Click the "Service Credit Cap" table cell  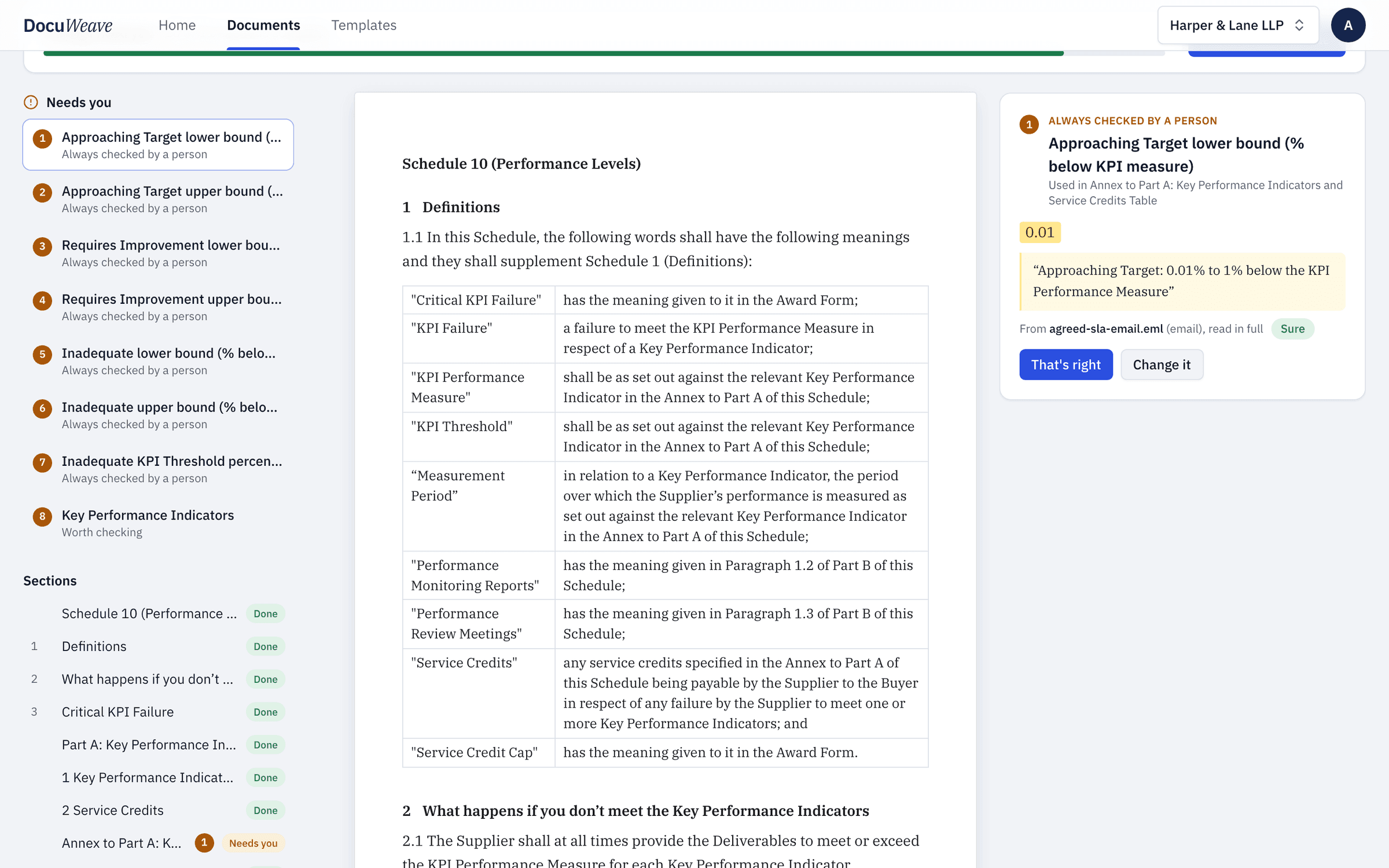click(478, 752)
